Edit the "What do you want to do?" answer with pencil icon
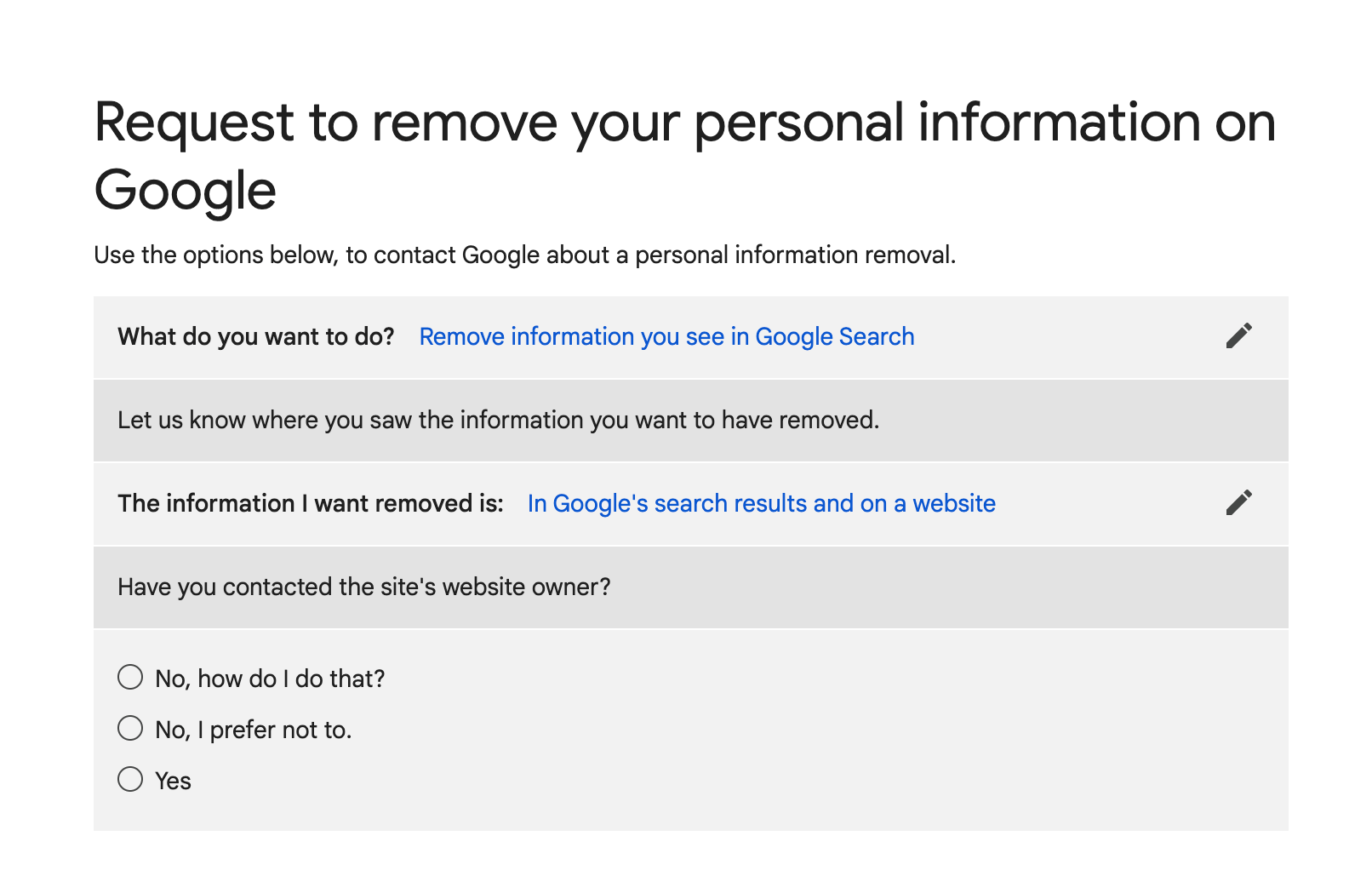This screenshot has height=882, width=1372. (x=1238, y=335)
